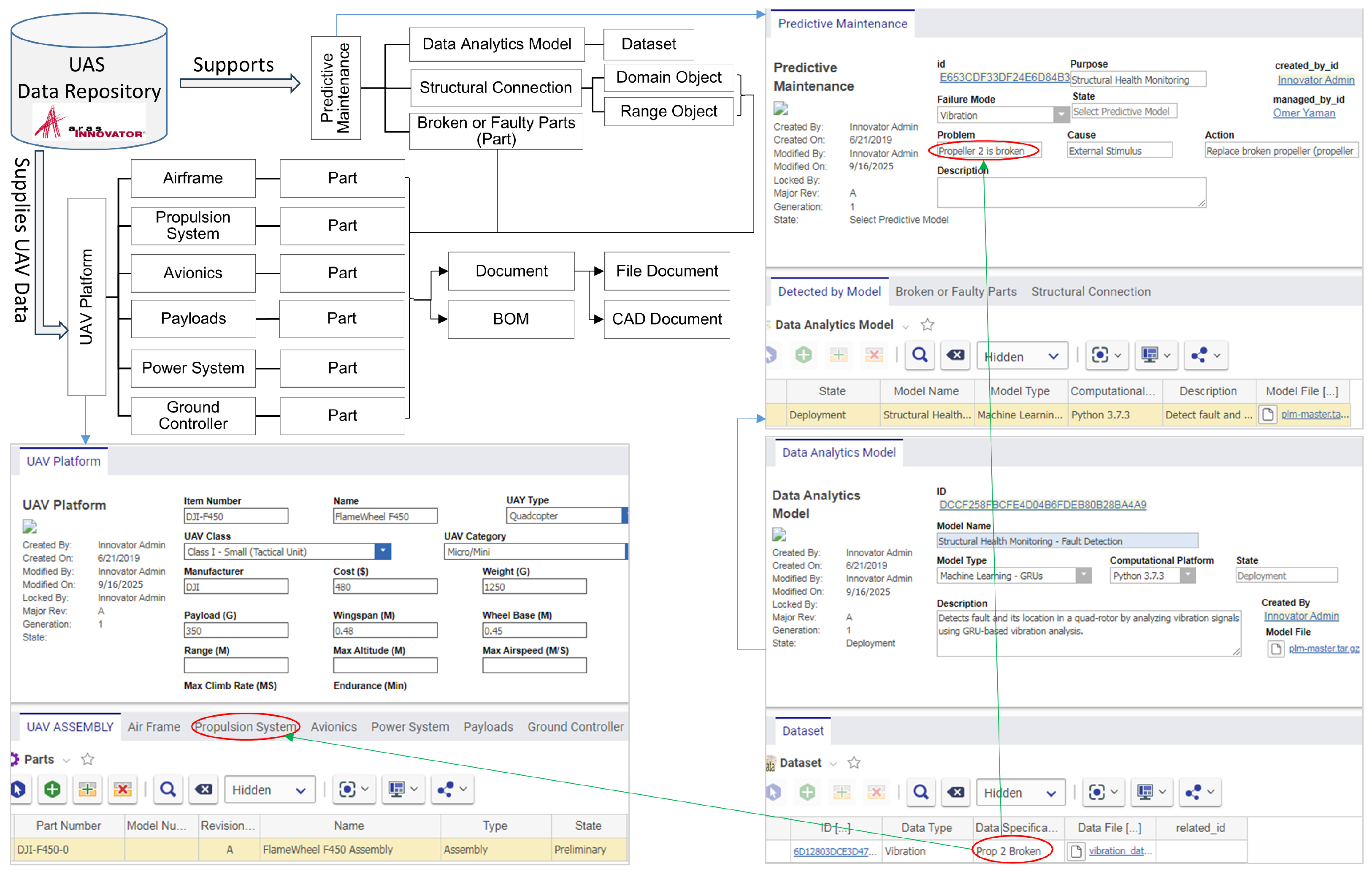The height and width of the screenshot is (877, 1372).
Task: Select the DJI-F450-0 assembly row
Action: pyautogui.click(x=68, y=849)
